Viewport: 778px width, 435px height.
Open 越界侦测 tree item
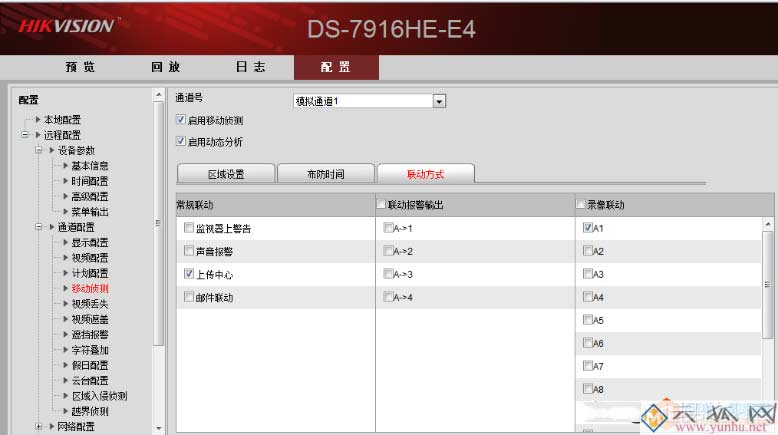pyautogui.click(x=90, y=411)
